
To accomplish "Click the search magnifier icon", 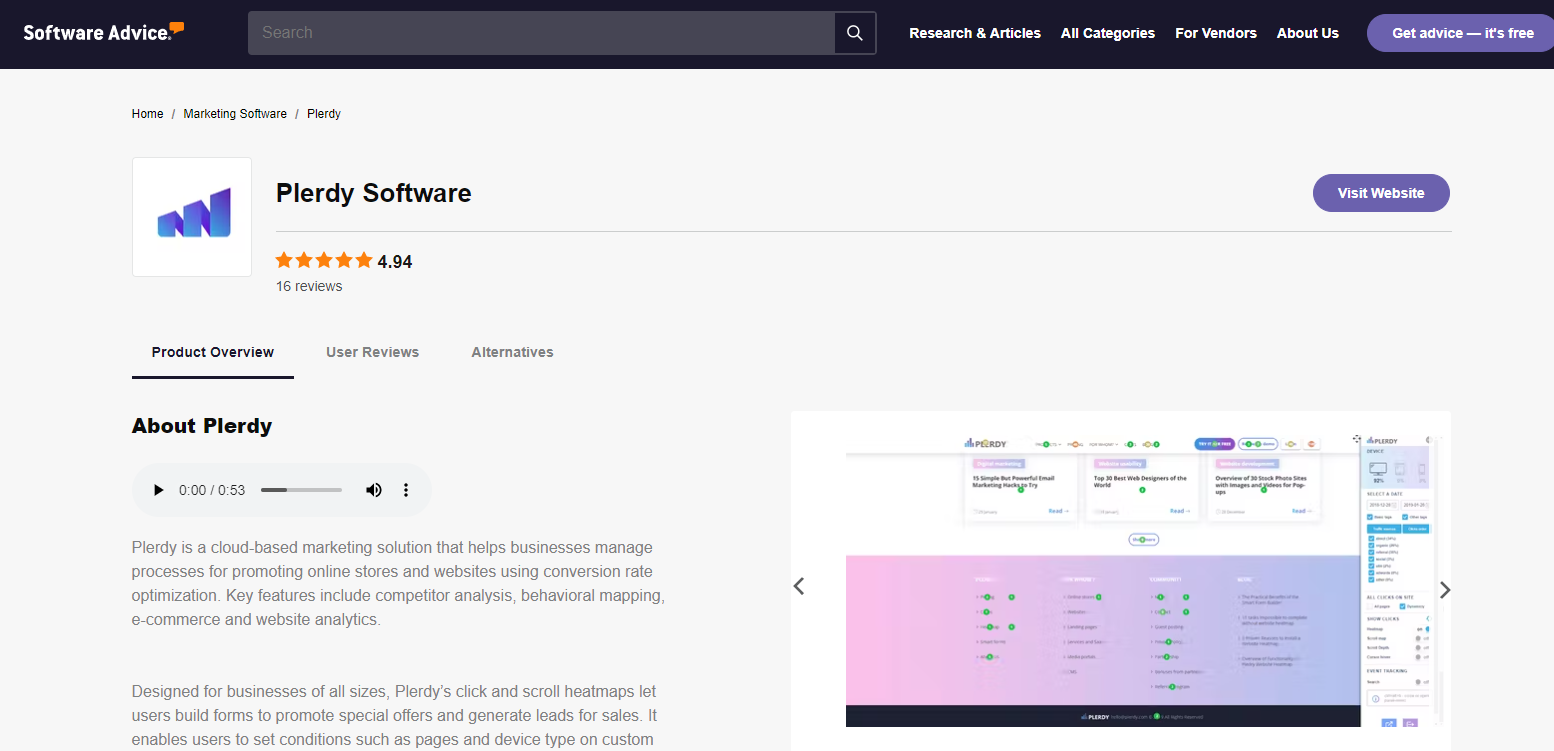I will point(855,33).
